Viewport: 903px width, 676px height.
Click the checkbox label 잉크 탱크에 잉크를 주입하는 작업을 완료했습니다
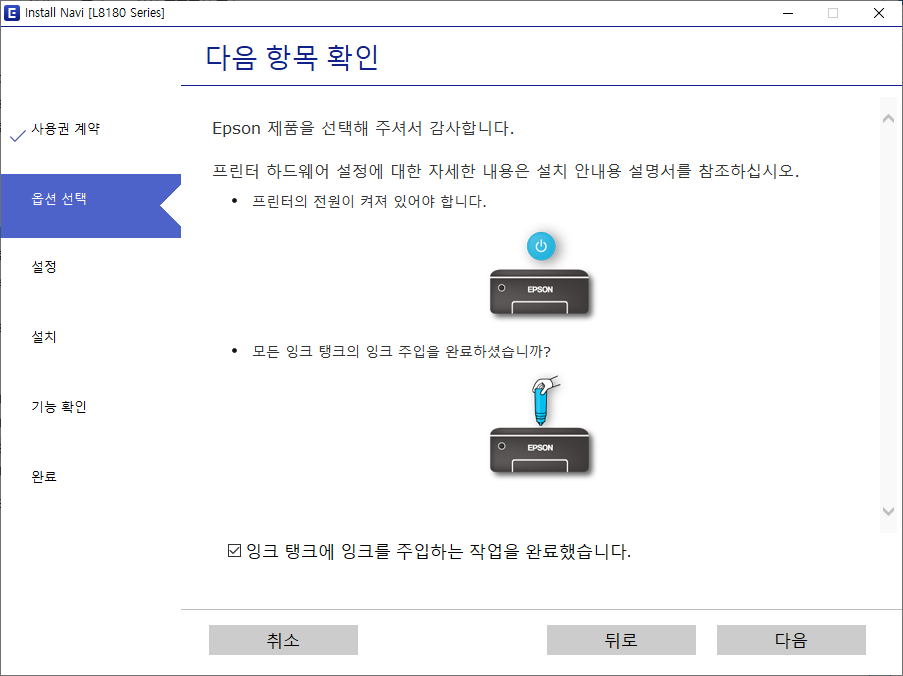coord(438,551)
